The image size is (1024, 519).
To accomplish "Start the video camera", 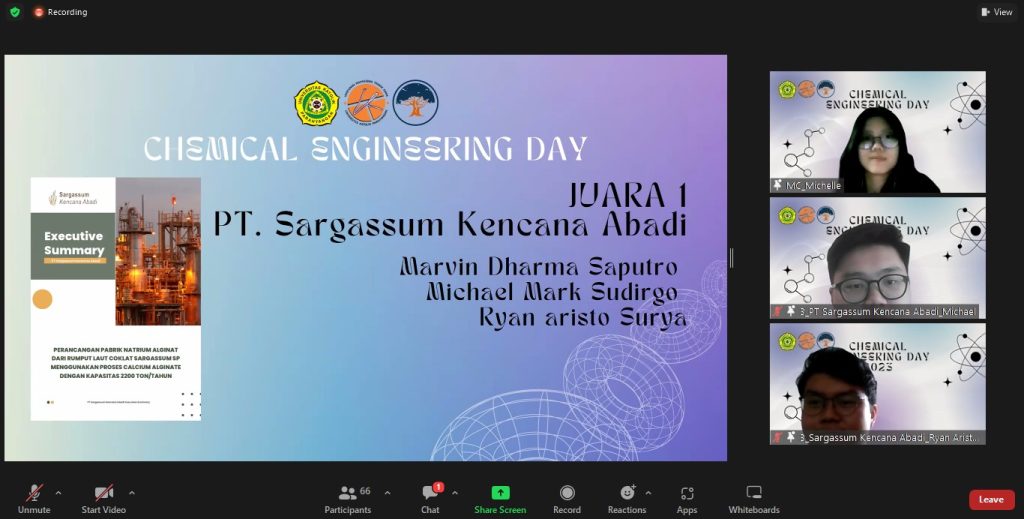I will pyautogui.click(x=103, y=497).
